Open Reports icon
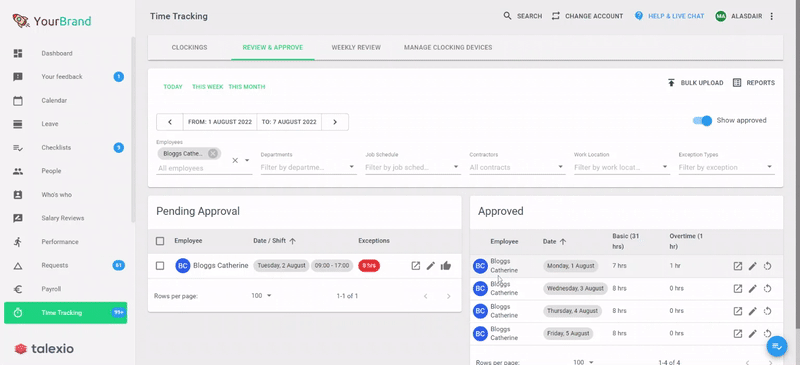800x365 pixels. click(x=737, y=83)
